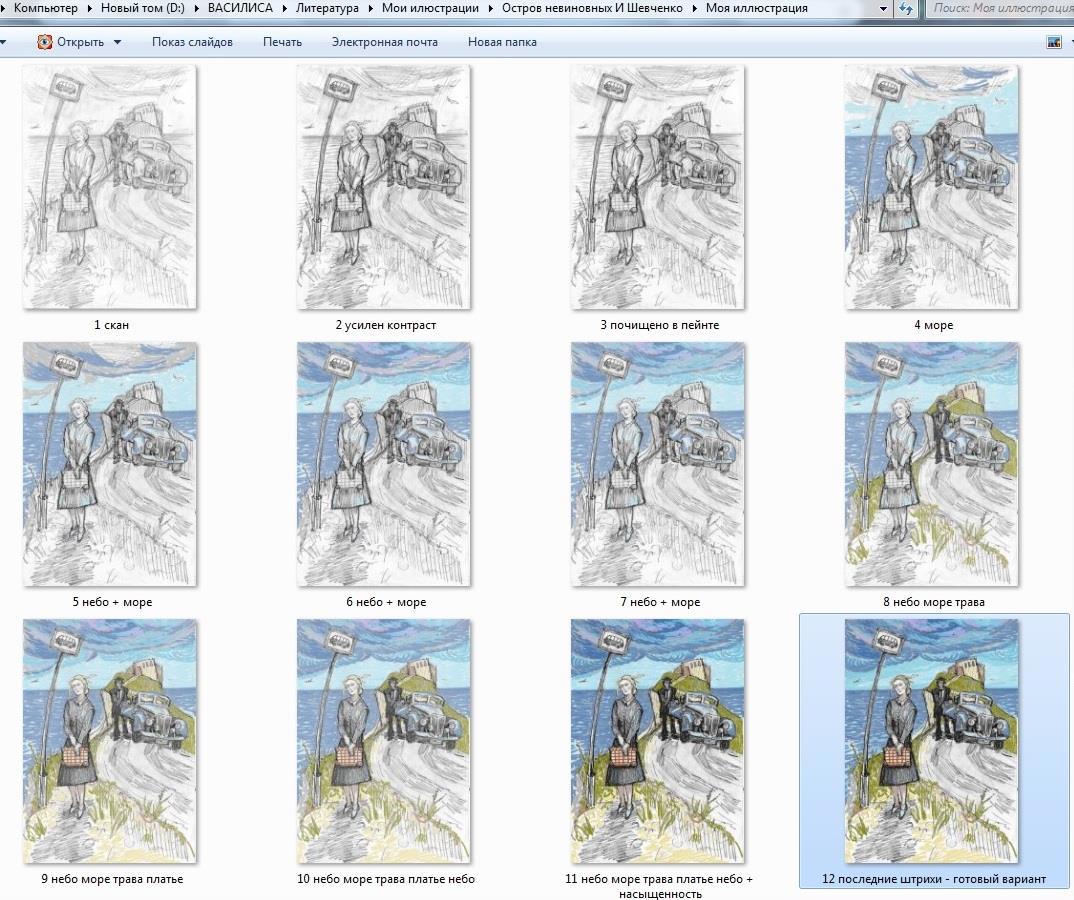
Task: Refresh the folder using address bar button
Action: coord(906,8)
